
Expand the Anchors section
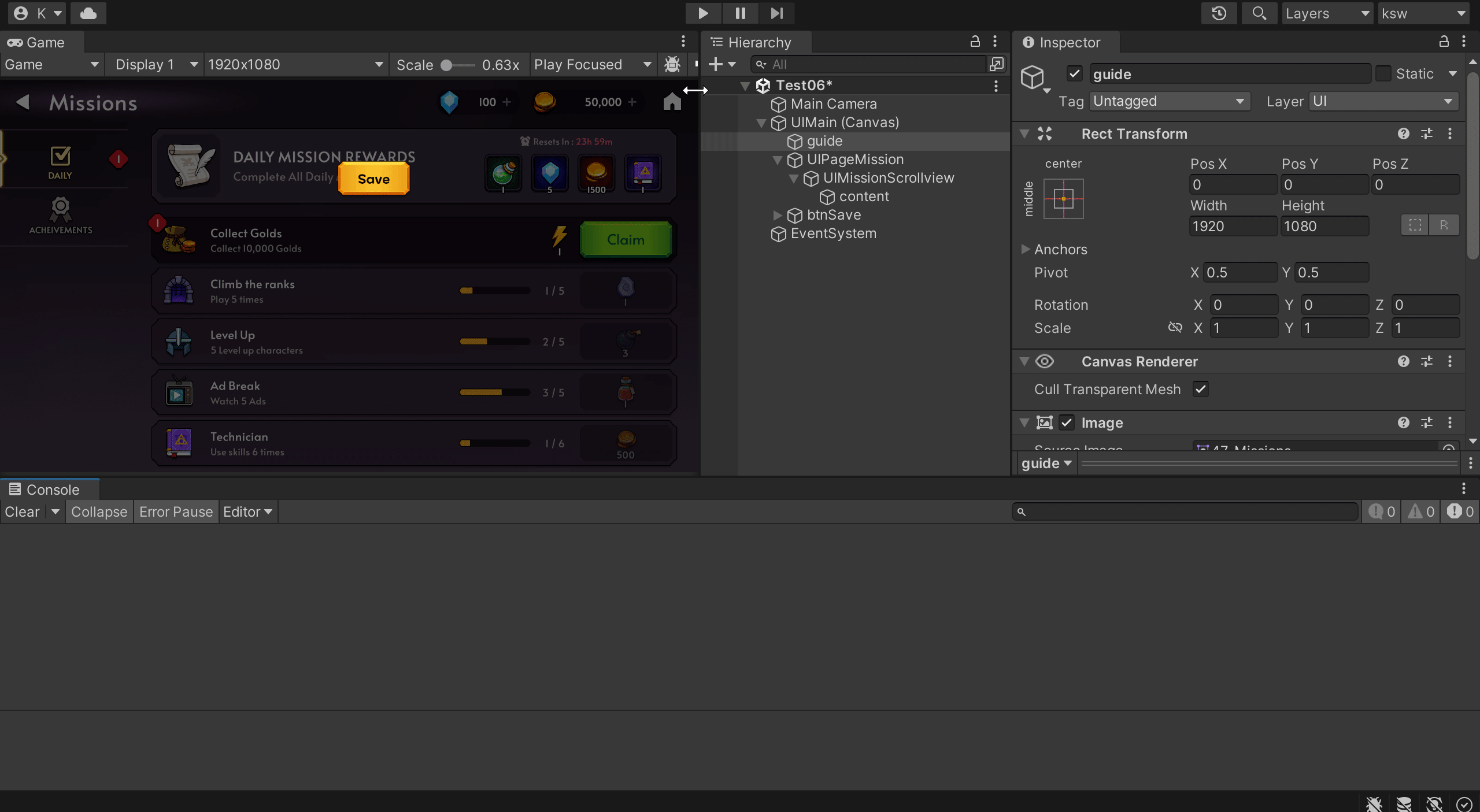tap(1026, 249)
